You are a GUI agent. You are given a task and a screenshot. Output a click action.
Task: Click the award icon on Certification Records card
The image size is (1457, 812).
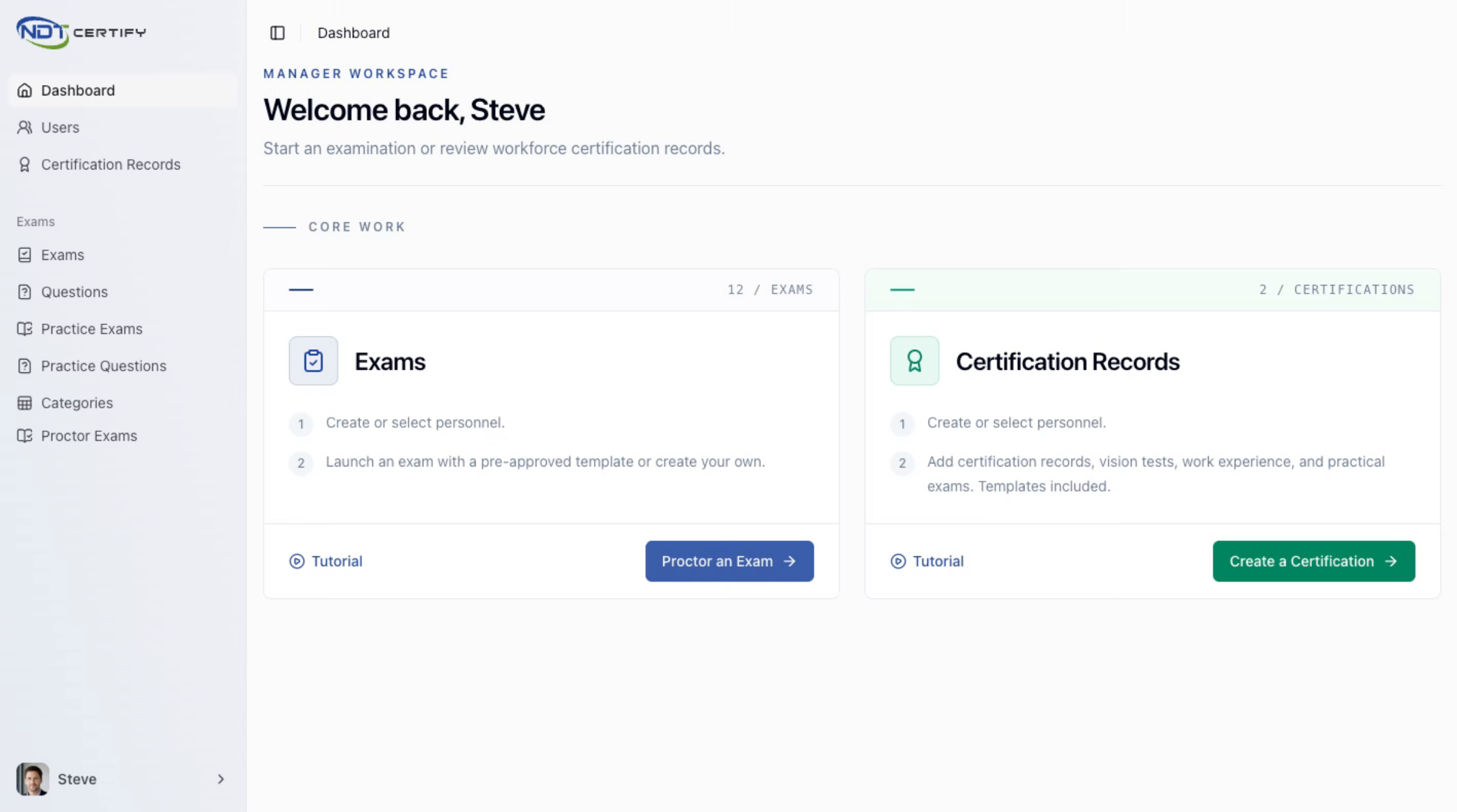point(914,361)
